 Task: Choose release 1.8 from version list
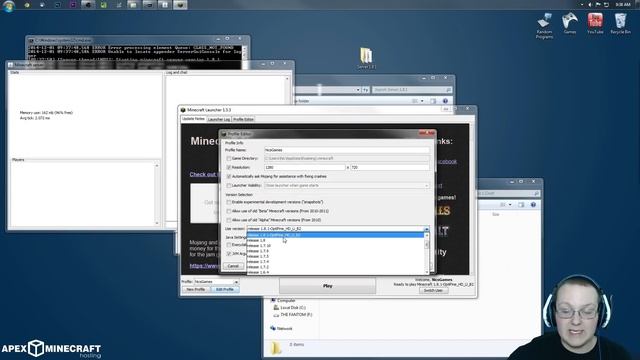(x=335, y=240)
